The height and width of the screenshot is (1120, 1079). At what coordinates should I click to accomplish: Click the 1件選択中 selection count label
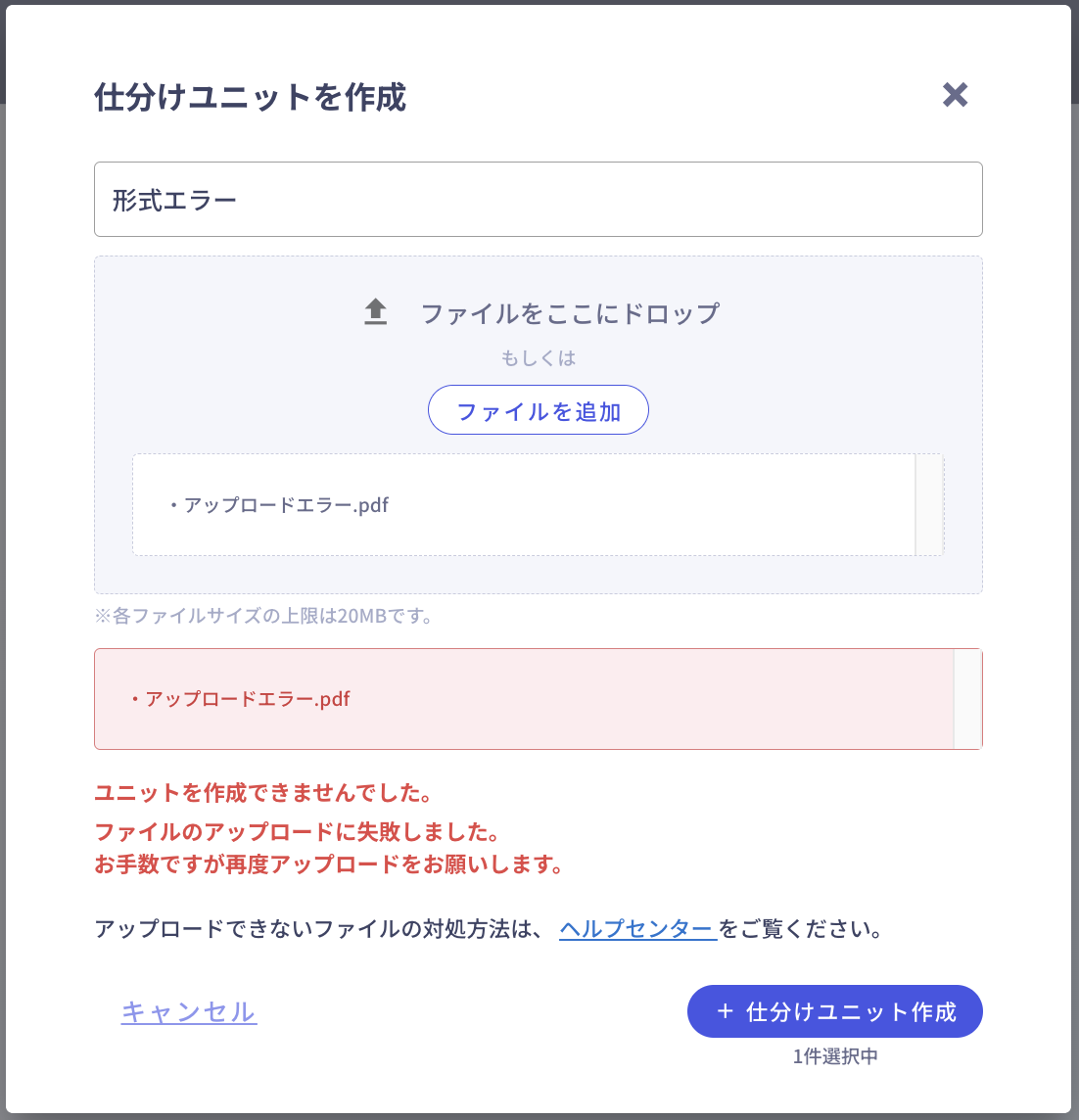click(835, 1056)
